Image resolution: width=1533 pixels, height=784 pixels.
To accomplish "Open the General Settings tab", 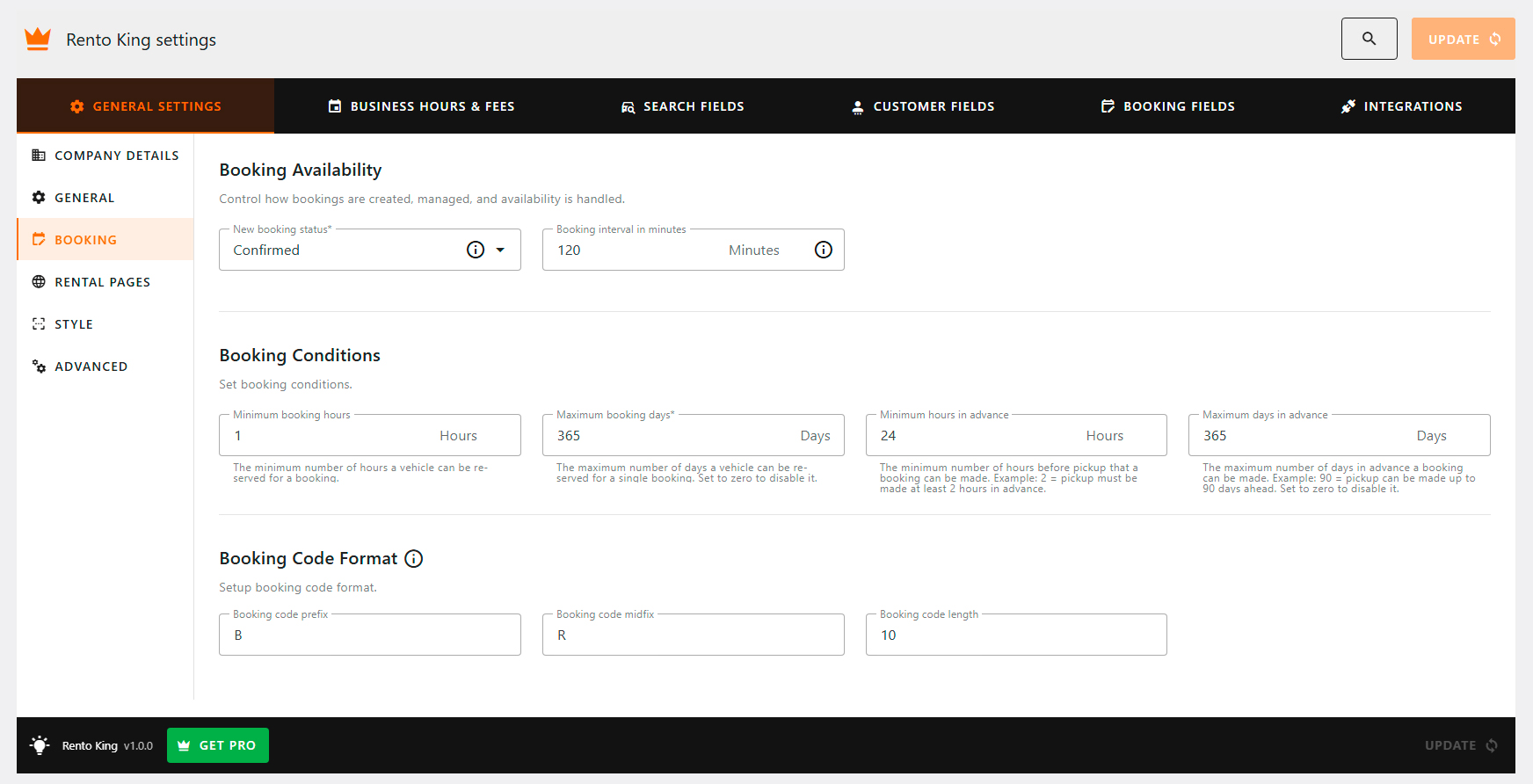I will (145, 106).
